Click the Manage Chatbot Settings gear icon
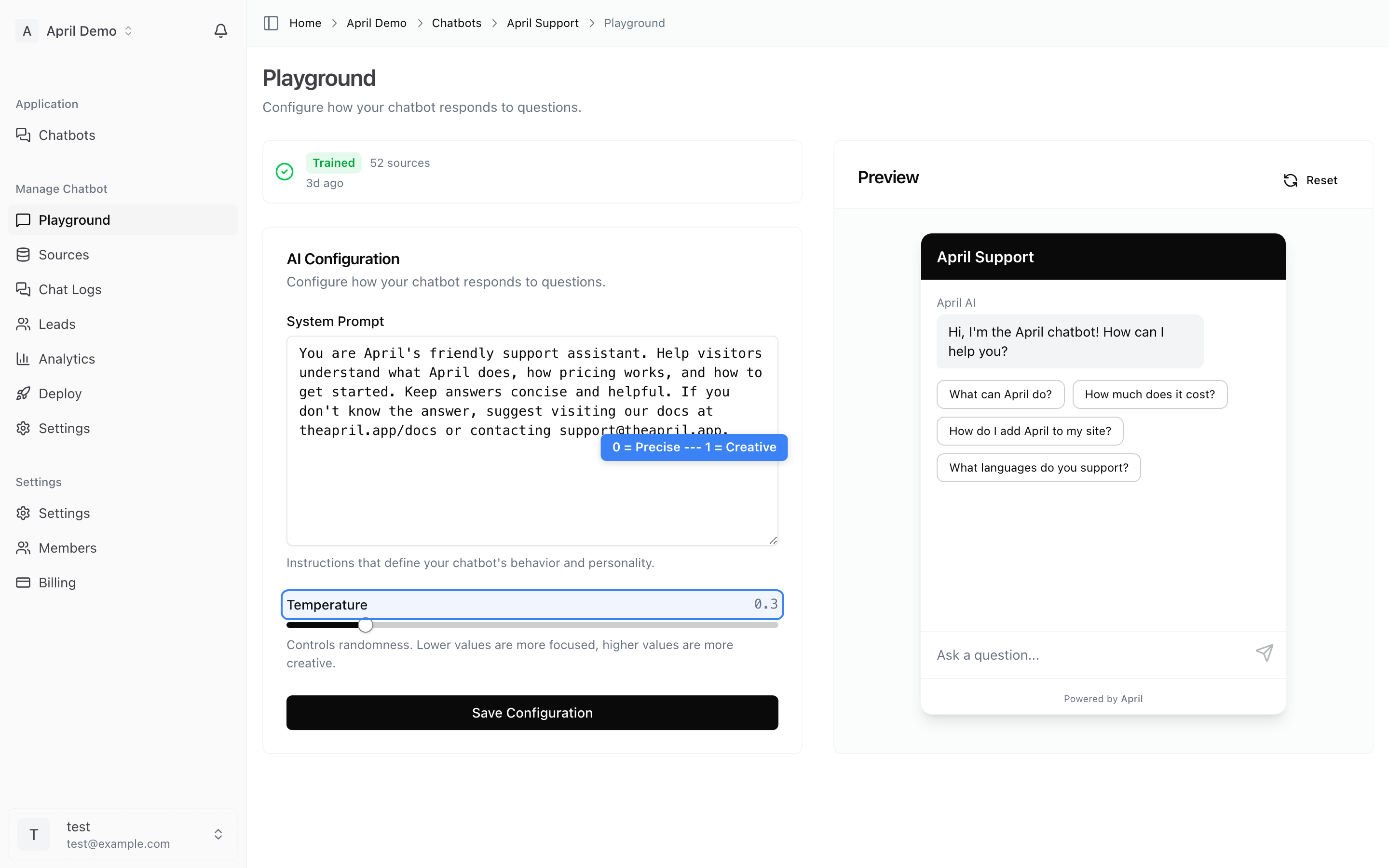1389x868 pixels. point(23,428)
